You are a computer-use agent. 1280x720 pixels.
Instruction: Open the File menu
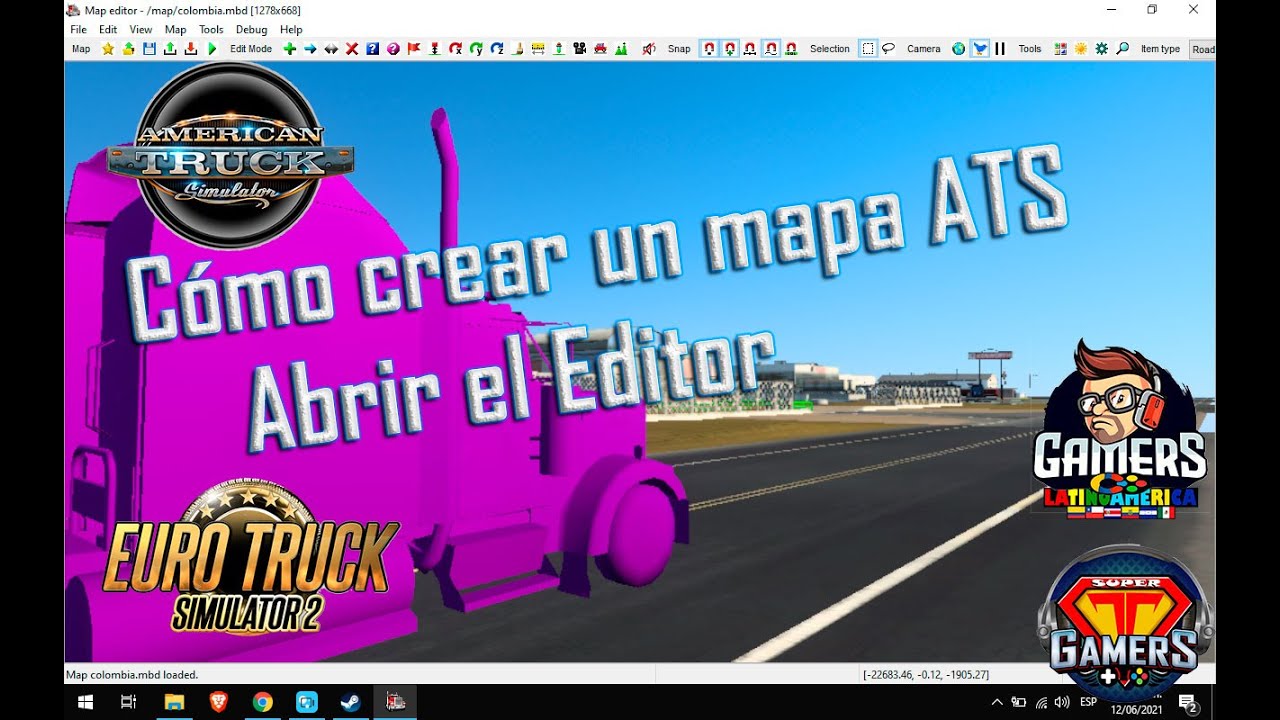coord(78,30)
